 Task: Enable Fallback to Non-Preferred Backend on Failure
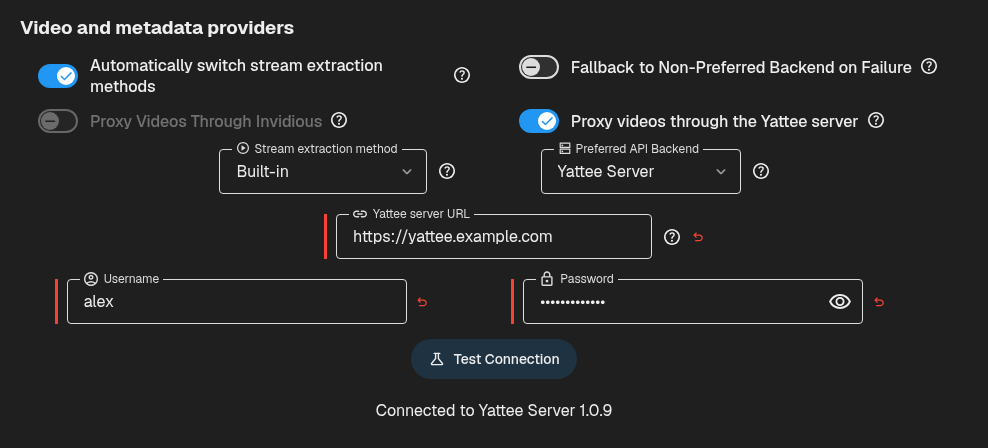coord(539,67)
